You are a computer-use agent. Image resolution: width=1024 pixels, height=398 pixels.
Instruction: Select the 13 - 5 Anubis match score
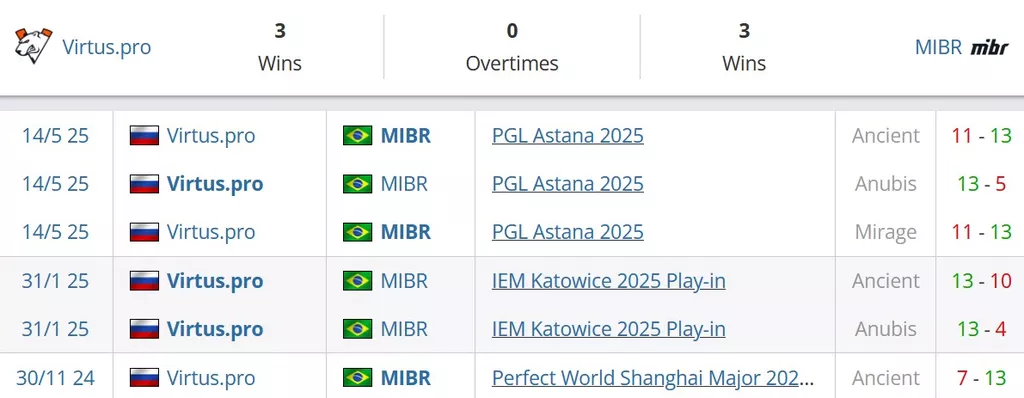(x=982, y=184)
